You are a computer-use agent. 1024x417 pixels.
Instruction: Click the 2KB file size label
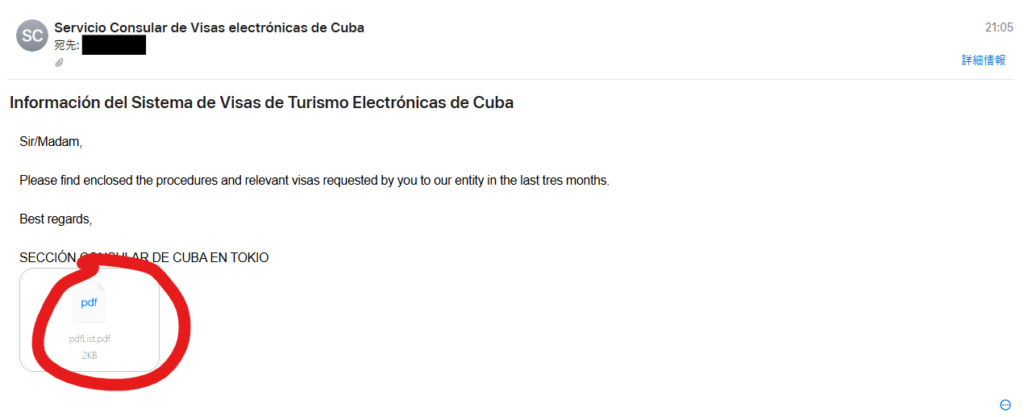click(89, 354)
